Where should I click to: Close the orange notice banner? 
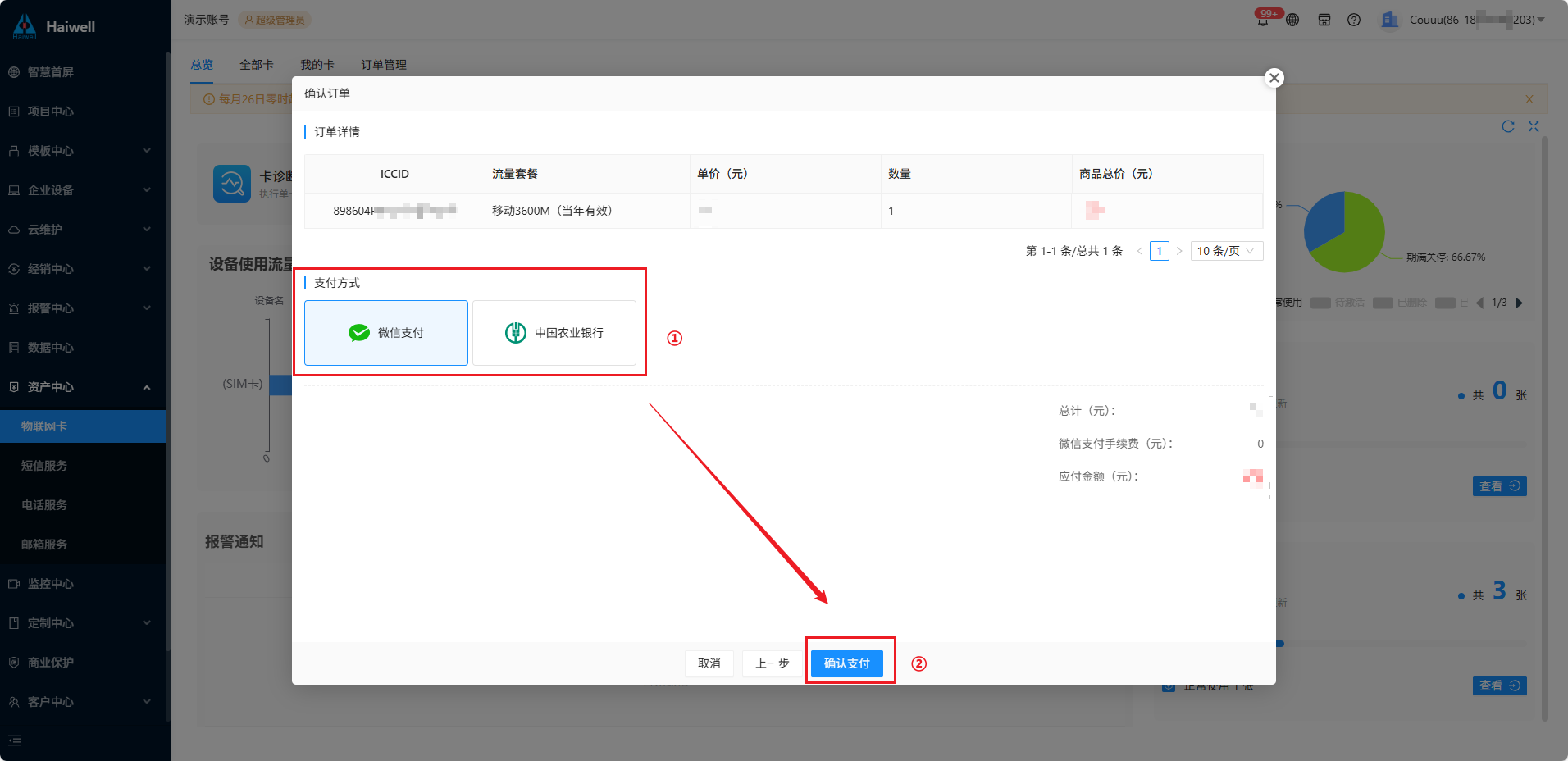click(1529, 99)
